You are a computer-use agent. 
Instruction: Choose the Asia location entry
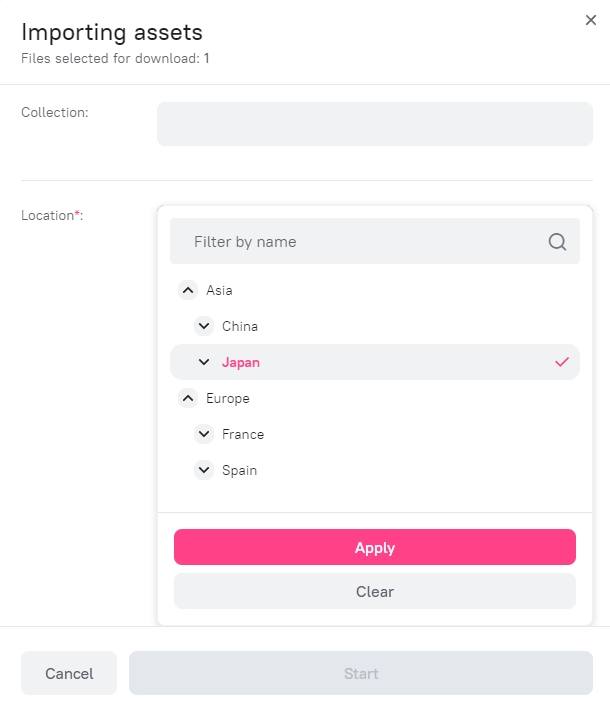[x=219, y=290]
